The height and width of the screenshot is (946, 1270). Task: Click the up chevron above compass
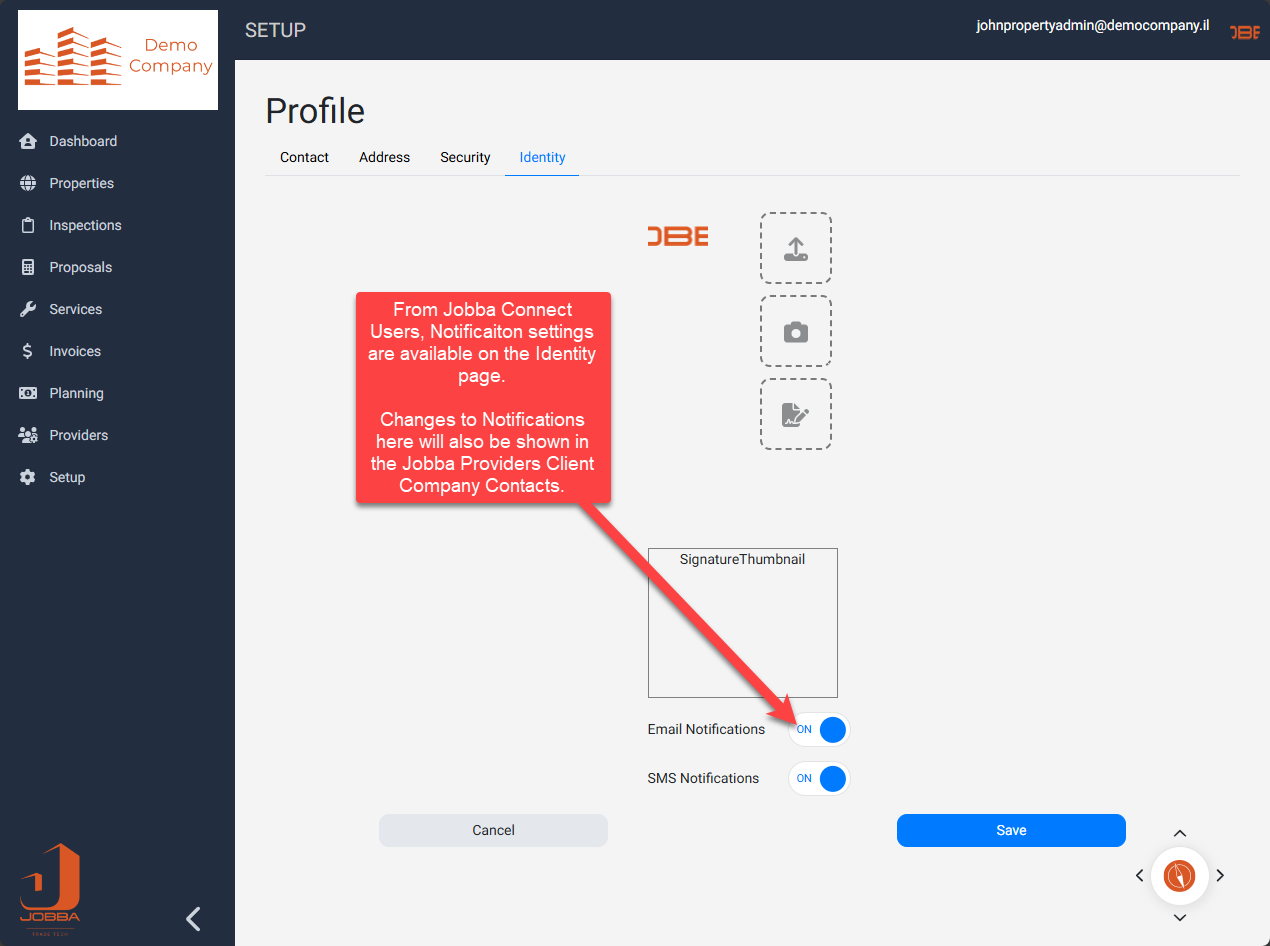click(x=1179, y=834)
